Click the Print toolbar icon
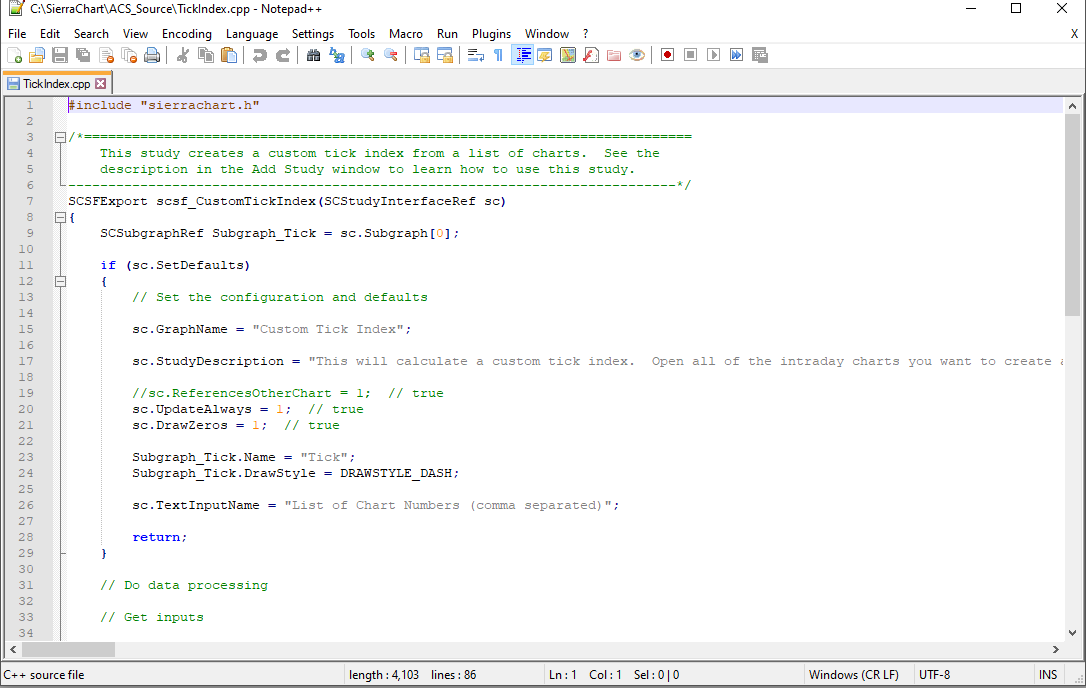 click(152, 55)
